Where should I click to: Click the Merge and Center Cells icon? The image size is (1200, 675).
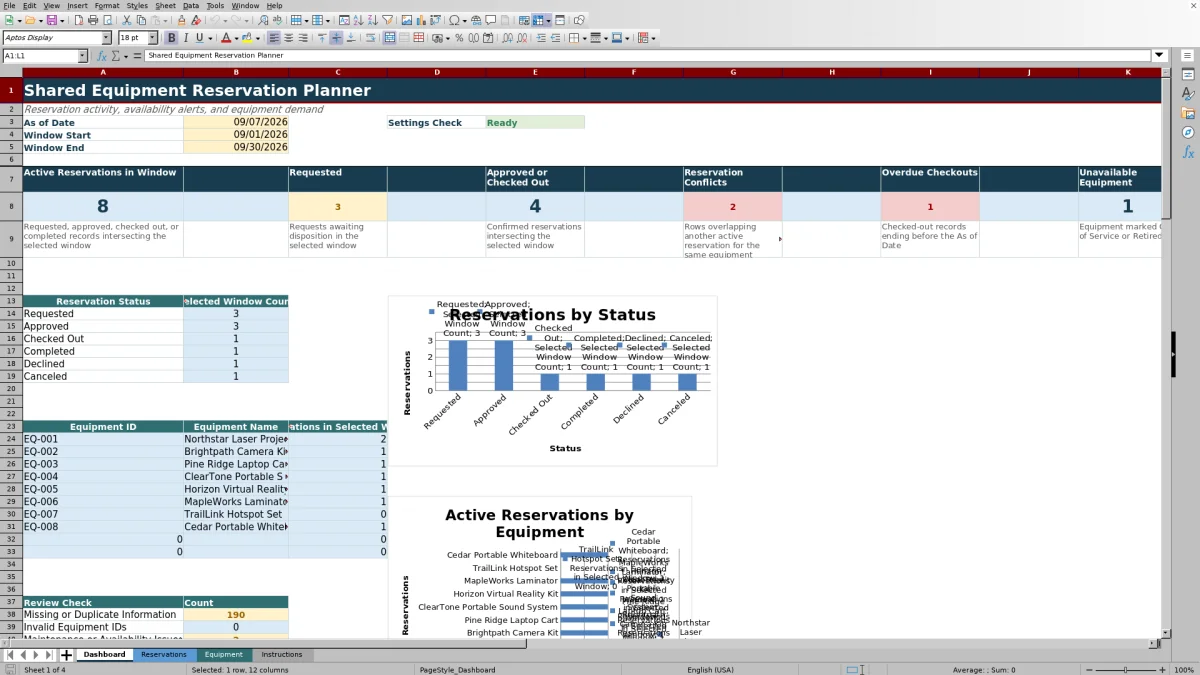(390, 38)
